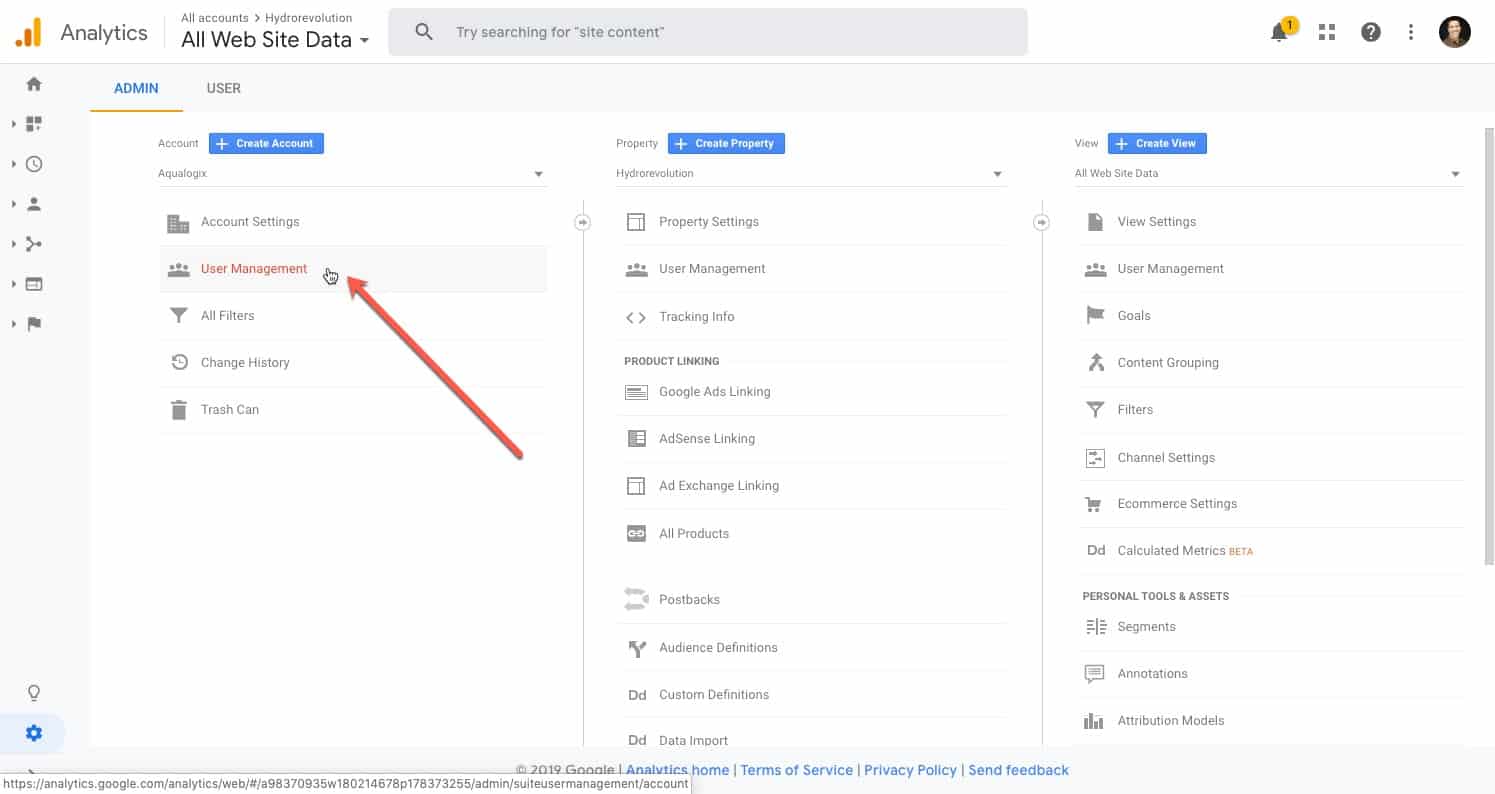The height and width of the screenshot is (794, 1495).
Task: Open the Customization dashboards sidebar icon
Action: pyautogui.click(x=34, y=124)
